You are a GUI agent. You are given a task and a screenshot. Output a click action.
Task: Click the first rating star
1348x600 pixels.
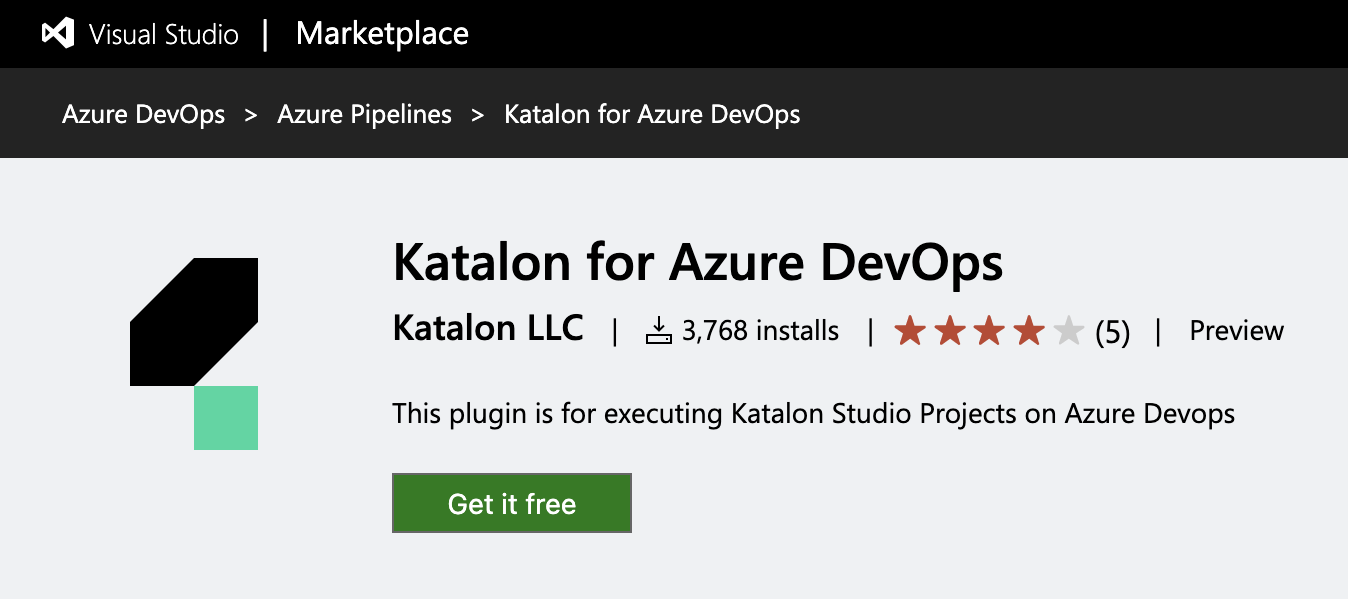(909, 330)
